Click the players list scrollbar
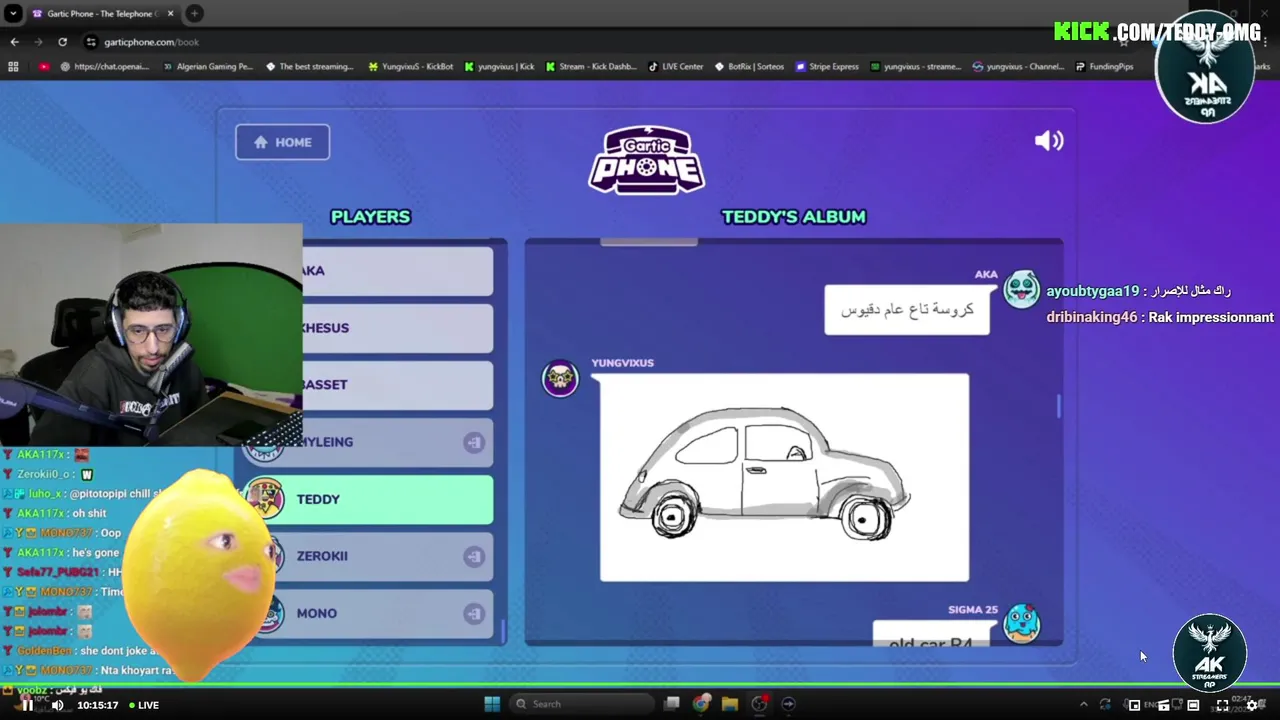 502,631
